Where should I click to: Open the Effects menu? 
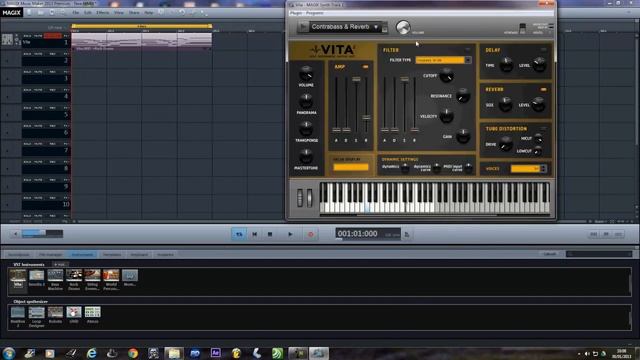(102, 13)
